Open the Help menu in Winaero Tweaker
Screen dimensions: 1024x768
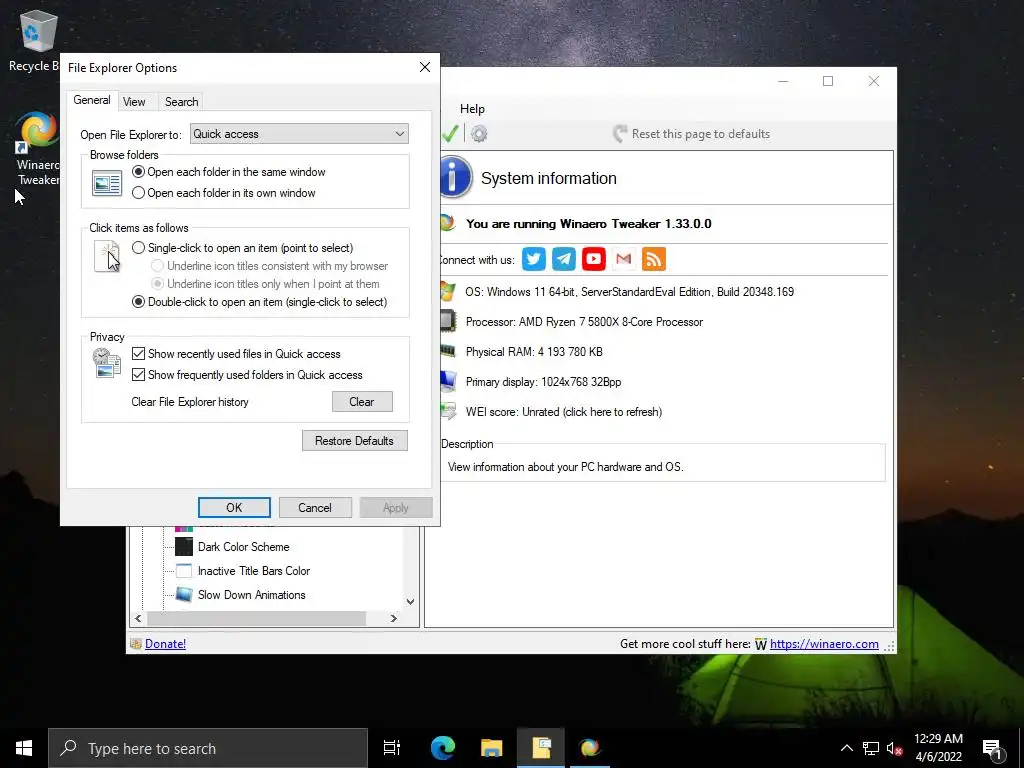pos(472,109)
